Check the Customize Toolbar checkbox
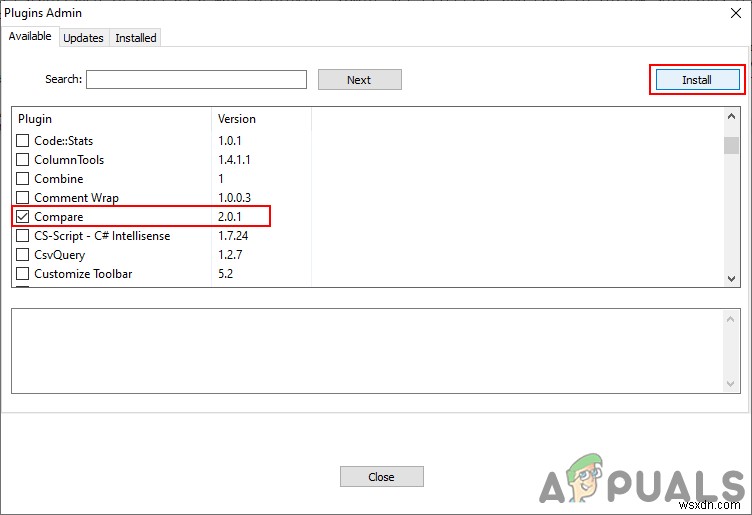The image size is (752, 515). point(23,273)
